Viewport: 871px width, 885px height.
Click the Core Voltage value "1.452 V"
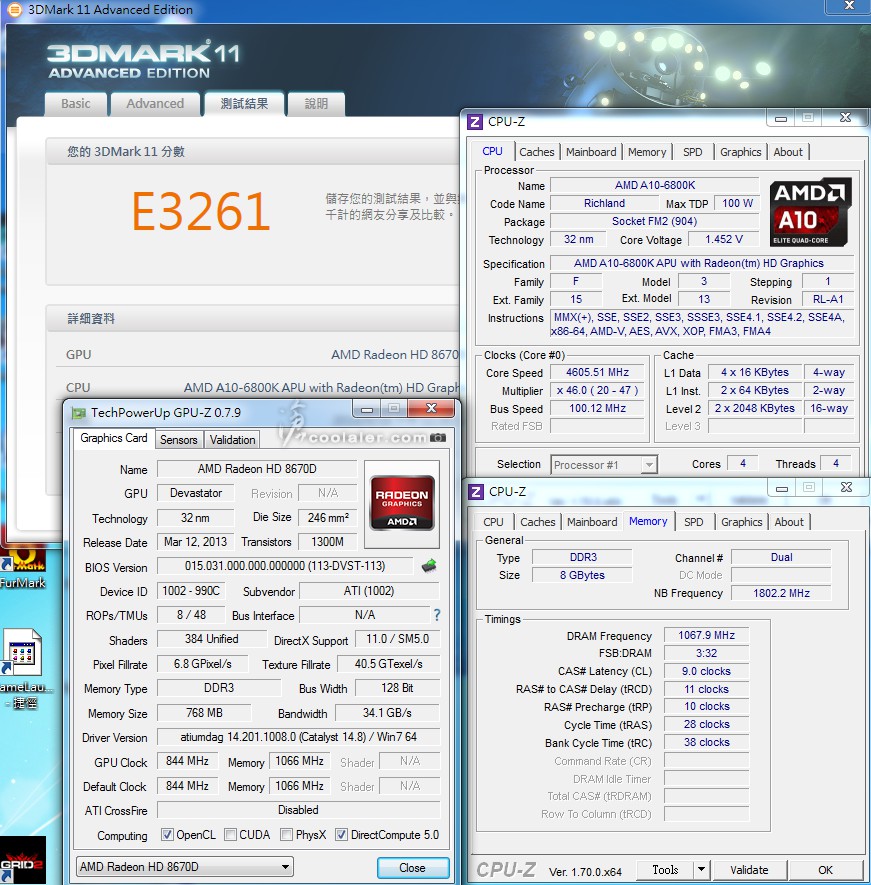724,239
